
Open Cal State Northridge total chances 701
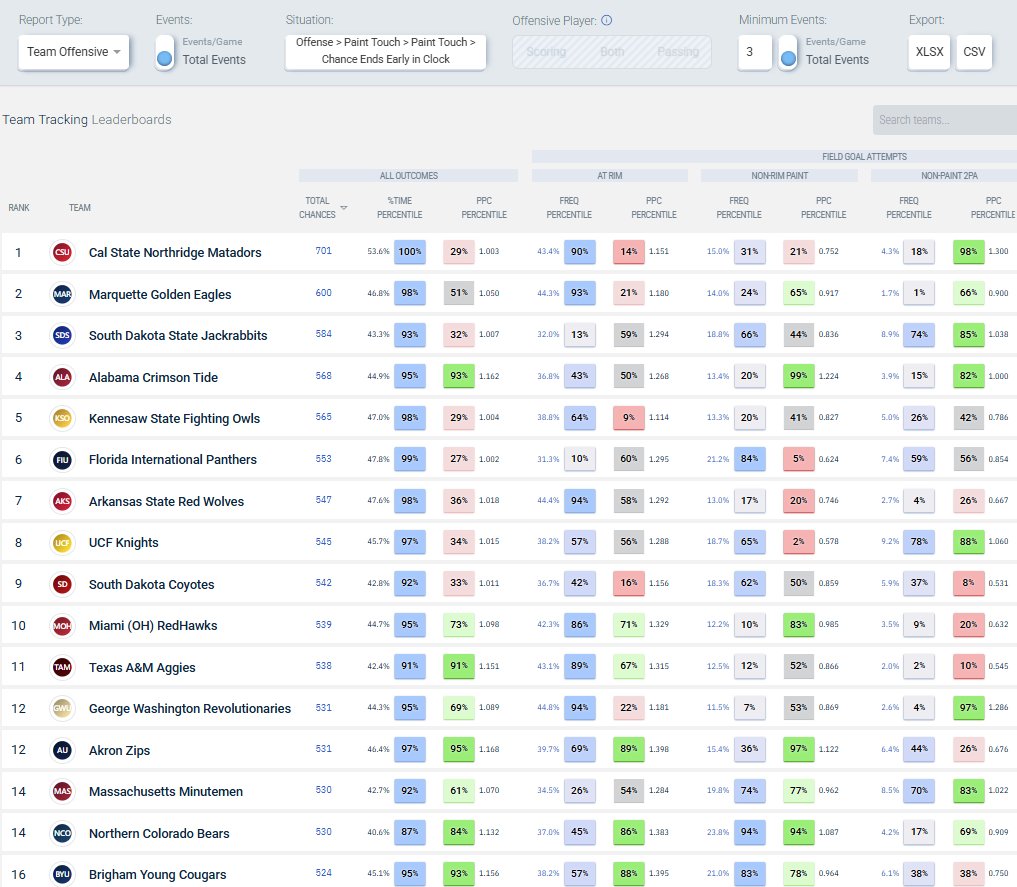click(324, 251)
